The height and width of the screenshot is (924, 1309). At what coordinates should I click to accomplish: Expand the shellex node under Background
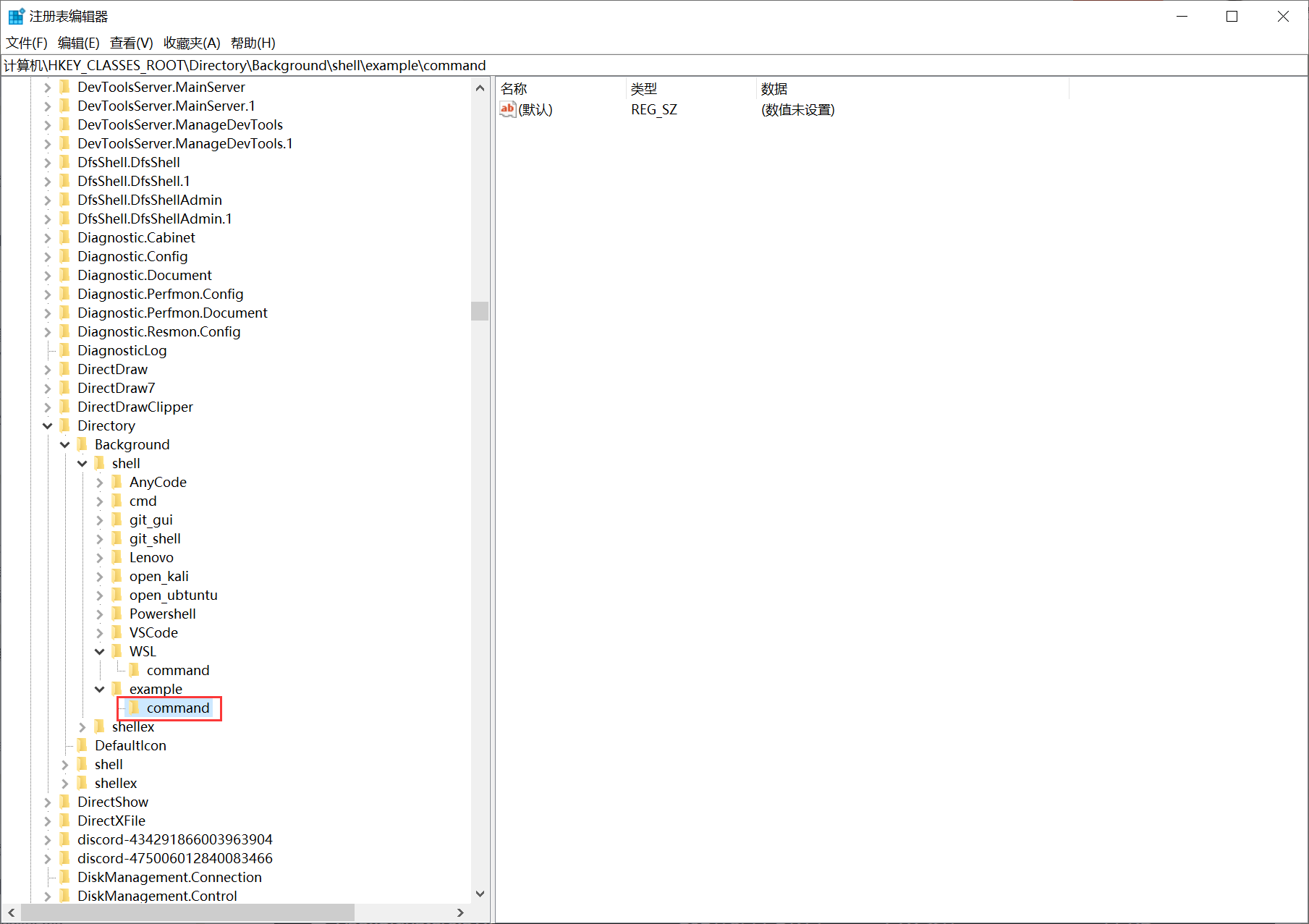(82, 726)
